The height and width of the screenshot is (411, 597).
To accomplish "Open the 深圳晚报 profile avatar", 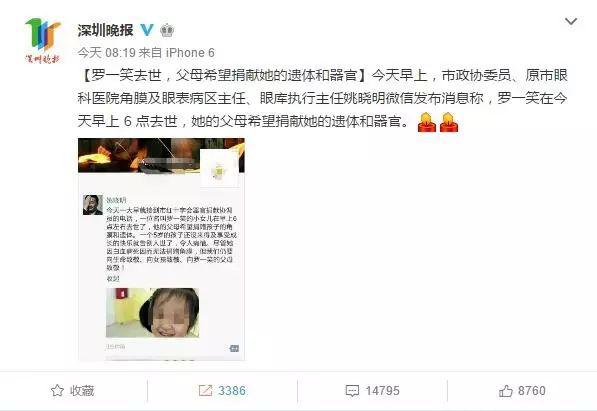I will click(43, 41).
